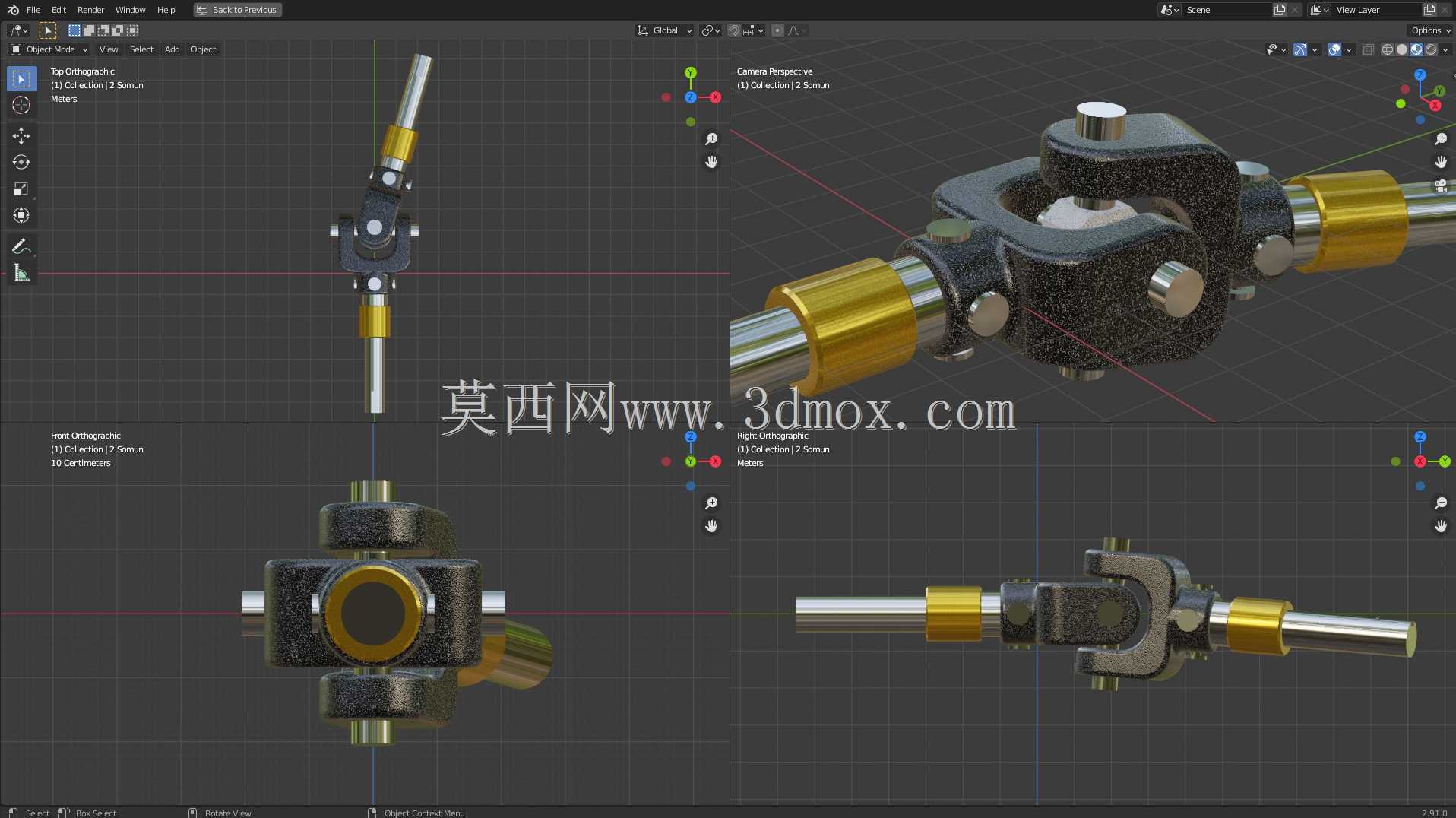Click pan hand icon in Front Orthographic view
This screenshot has width=1456, height=818.
click(711, 526)
